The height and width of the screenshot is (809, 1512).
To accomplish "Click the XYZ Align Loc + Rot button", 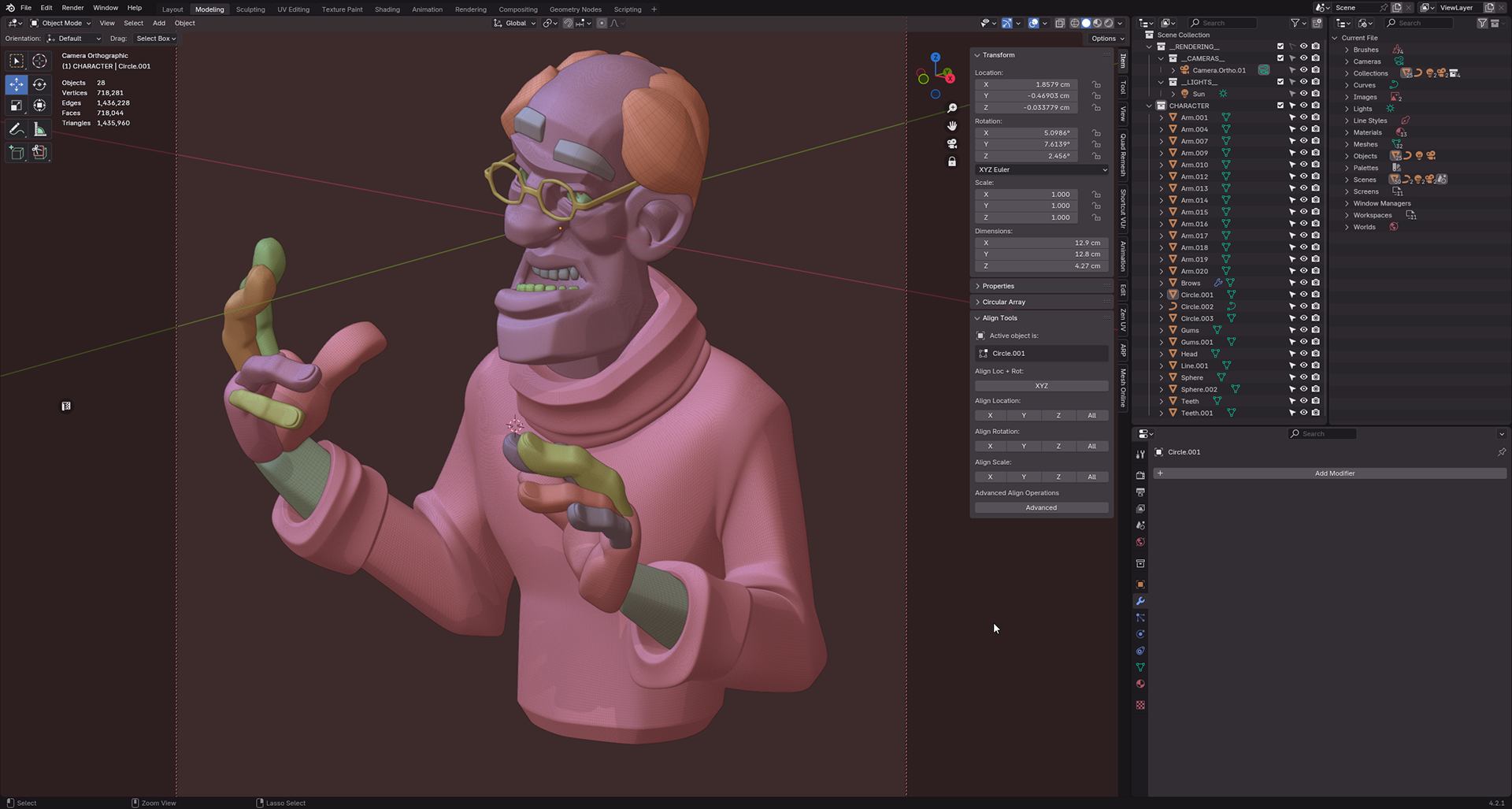I will [x=1041, y=386].
